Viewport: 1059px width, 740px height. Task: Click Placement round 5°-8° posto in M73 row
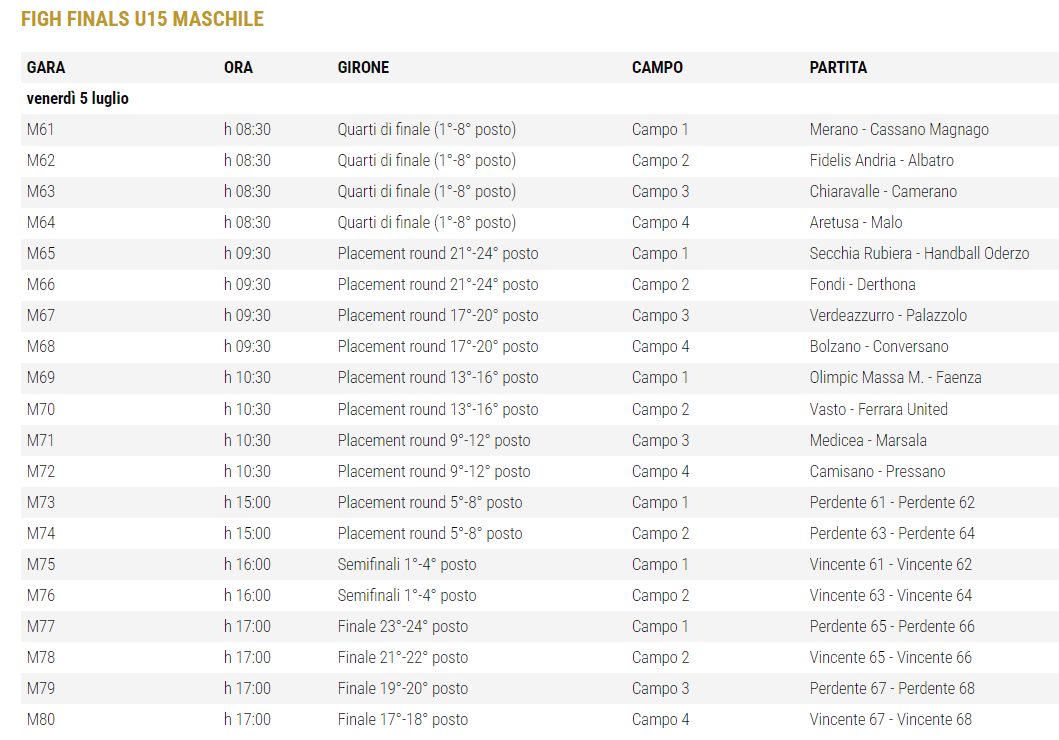pyautogui.click(x=430, y=503)
